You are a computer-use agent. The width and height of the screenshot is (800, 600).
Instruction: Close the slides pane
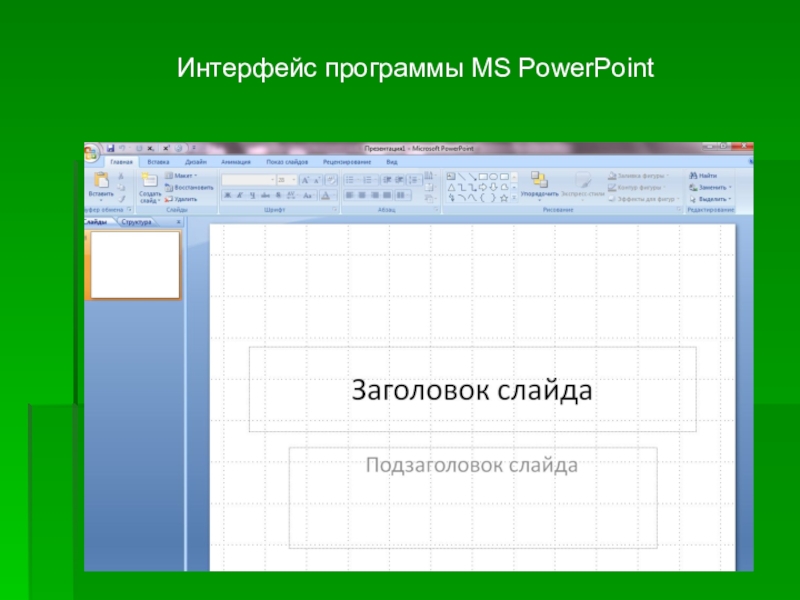tap(179, 222)
